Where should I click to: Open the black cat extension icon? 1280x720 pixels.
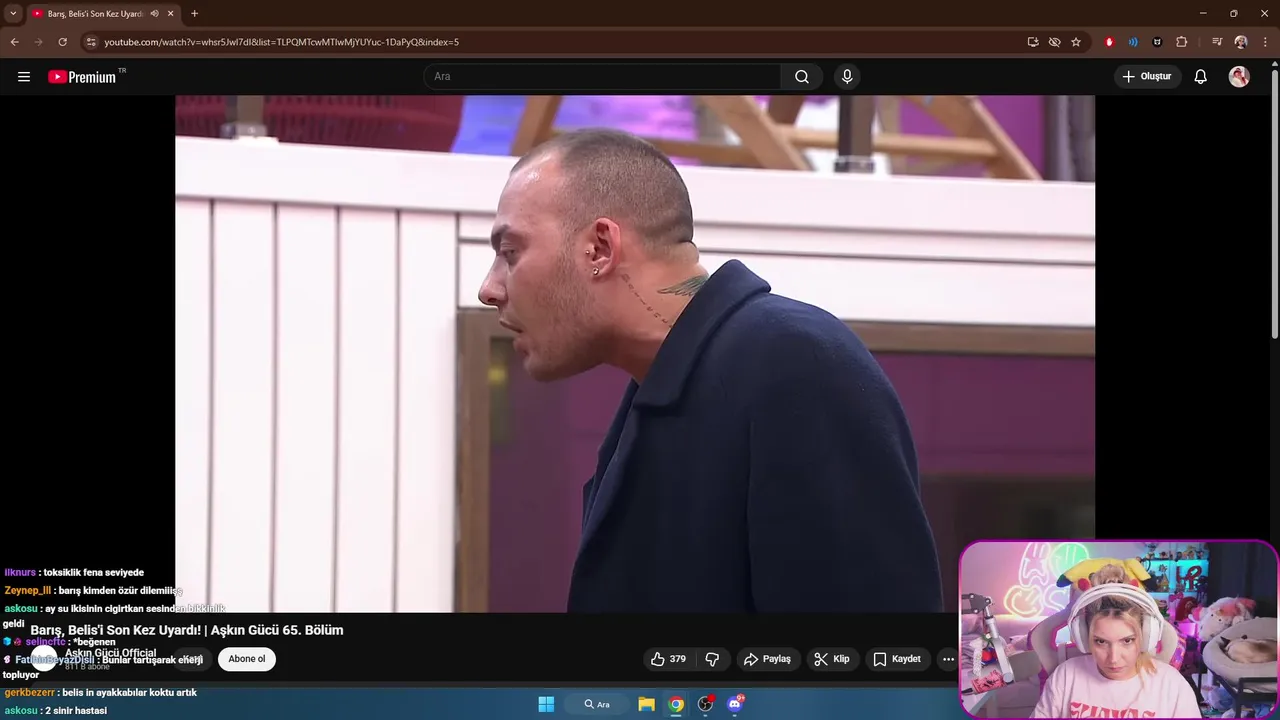[x=1157, y=42]
